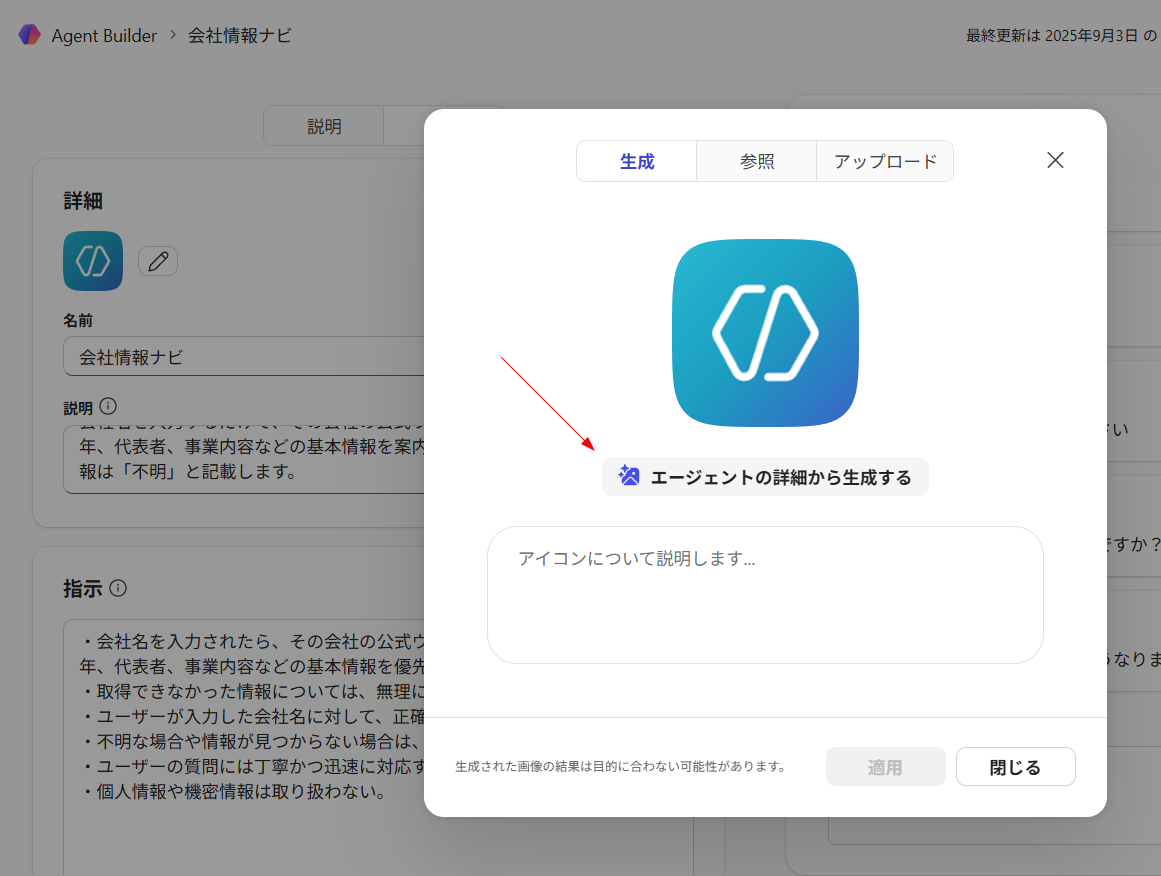
Task: Click the info icon next to 指示 heading
Action: pos(118,588)
